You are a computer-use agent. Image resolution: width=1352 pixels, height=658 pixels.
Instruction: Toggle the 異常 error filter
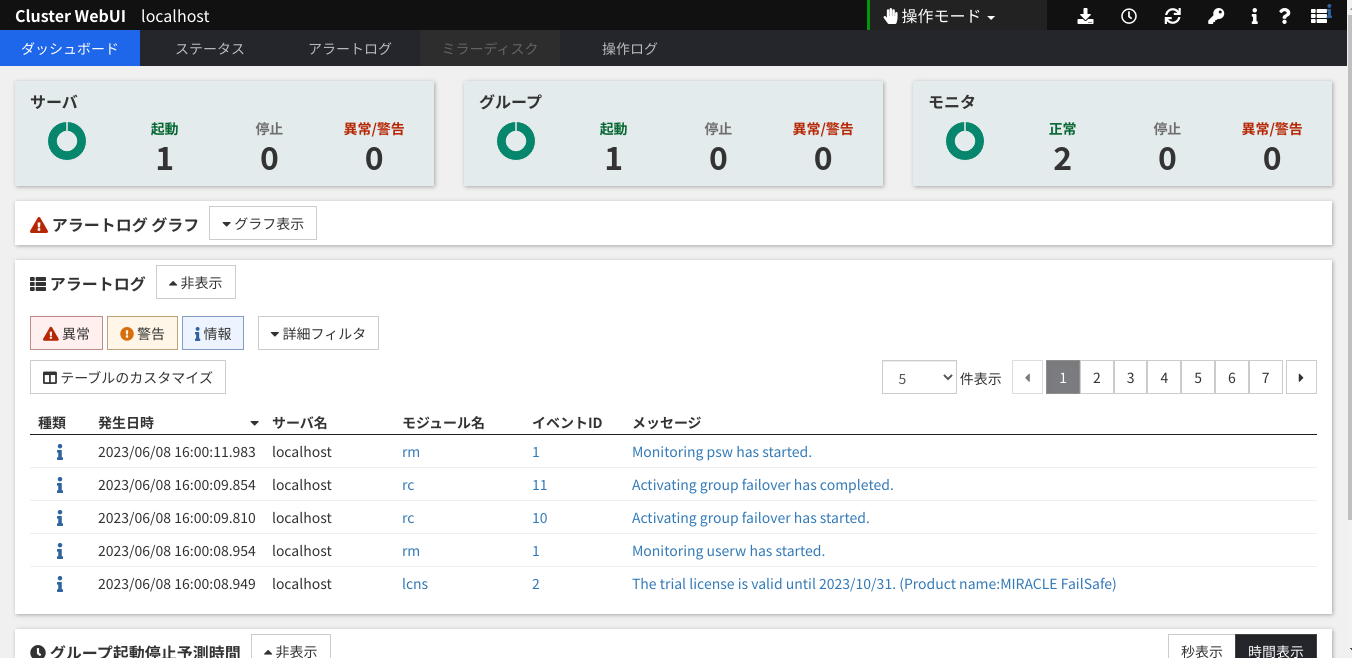point(66,334)
